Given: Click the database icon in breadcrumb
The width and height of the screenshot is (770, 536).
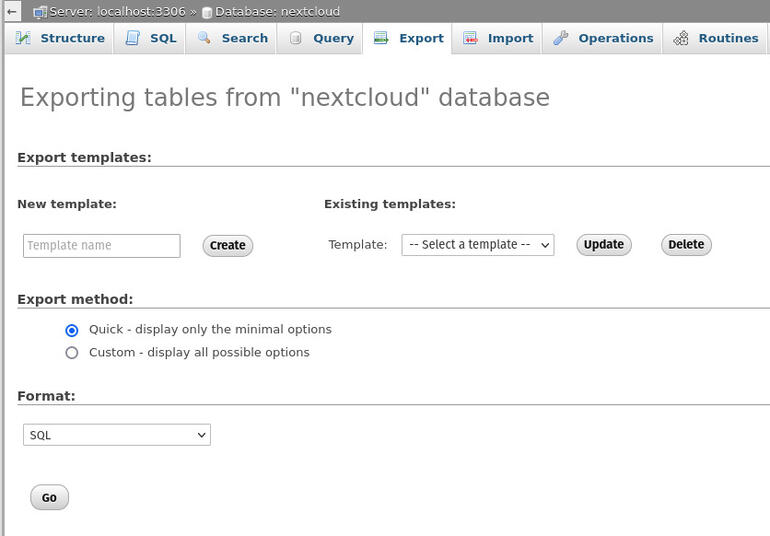Looking at the screenshot, I should pos(207,12).
